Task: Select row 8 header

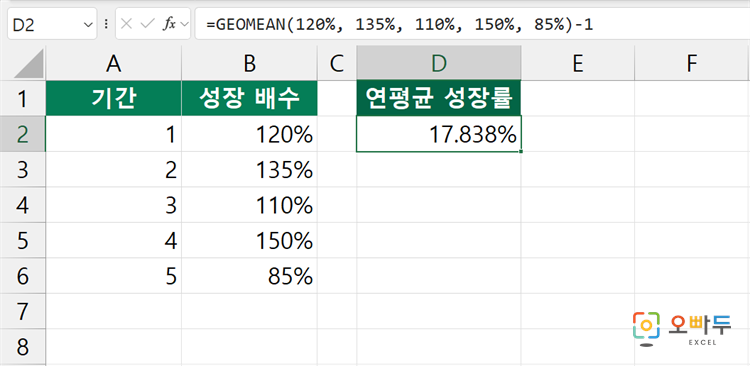Action: click(22, 346)
